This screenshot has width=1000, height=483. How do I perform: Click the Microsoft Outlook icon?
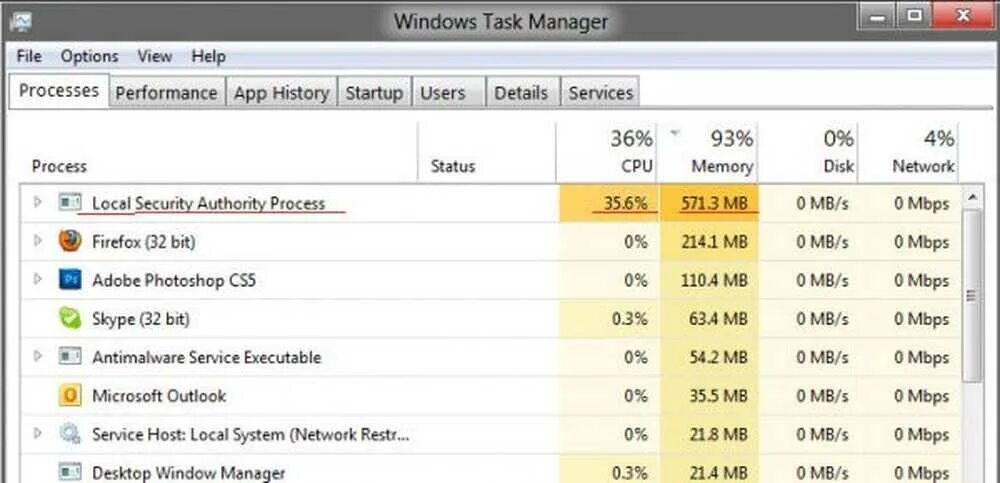coord(69,396)
